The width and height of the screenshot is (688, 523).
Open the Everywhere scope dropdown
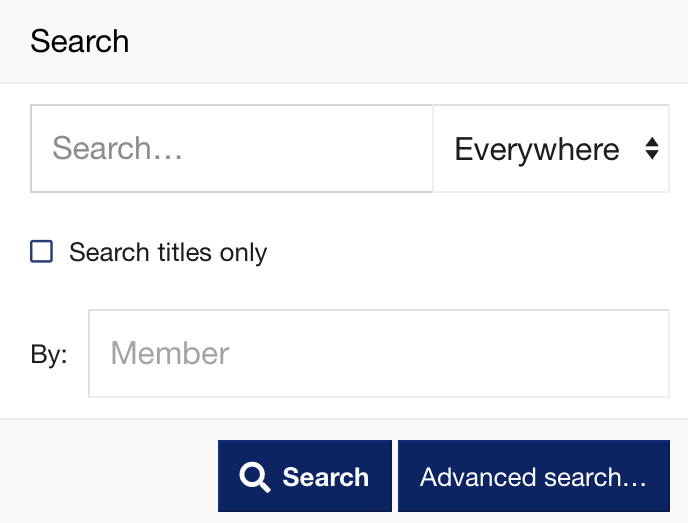pos(551,150)
